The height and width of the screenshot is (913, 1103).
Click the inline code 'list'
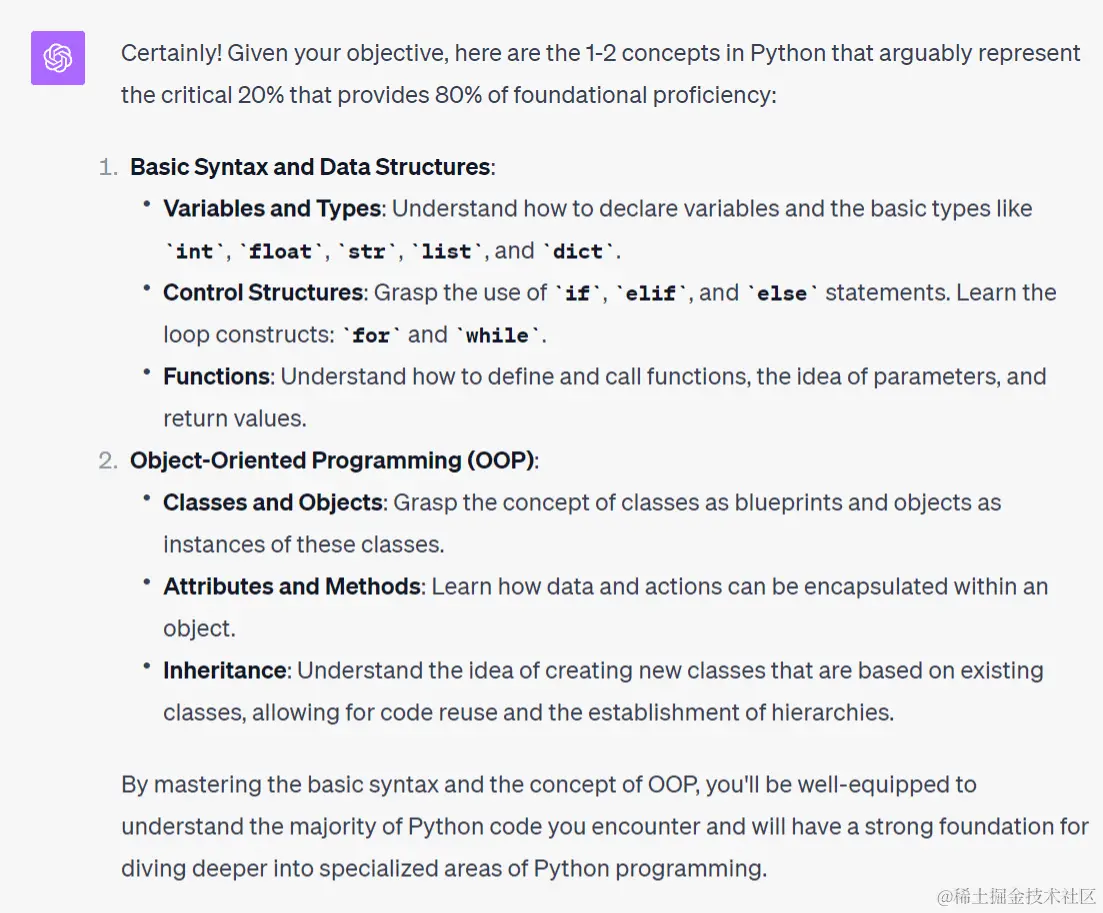[447, 251]
